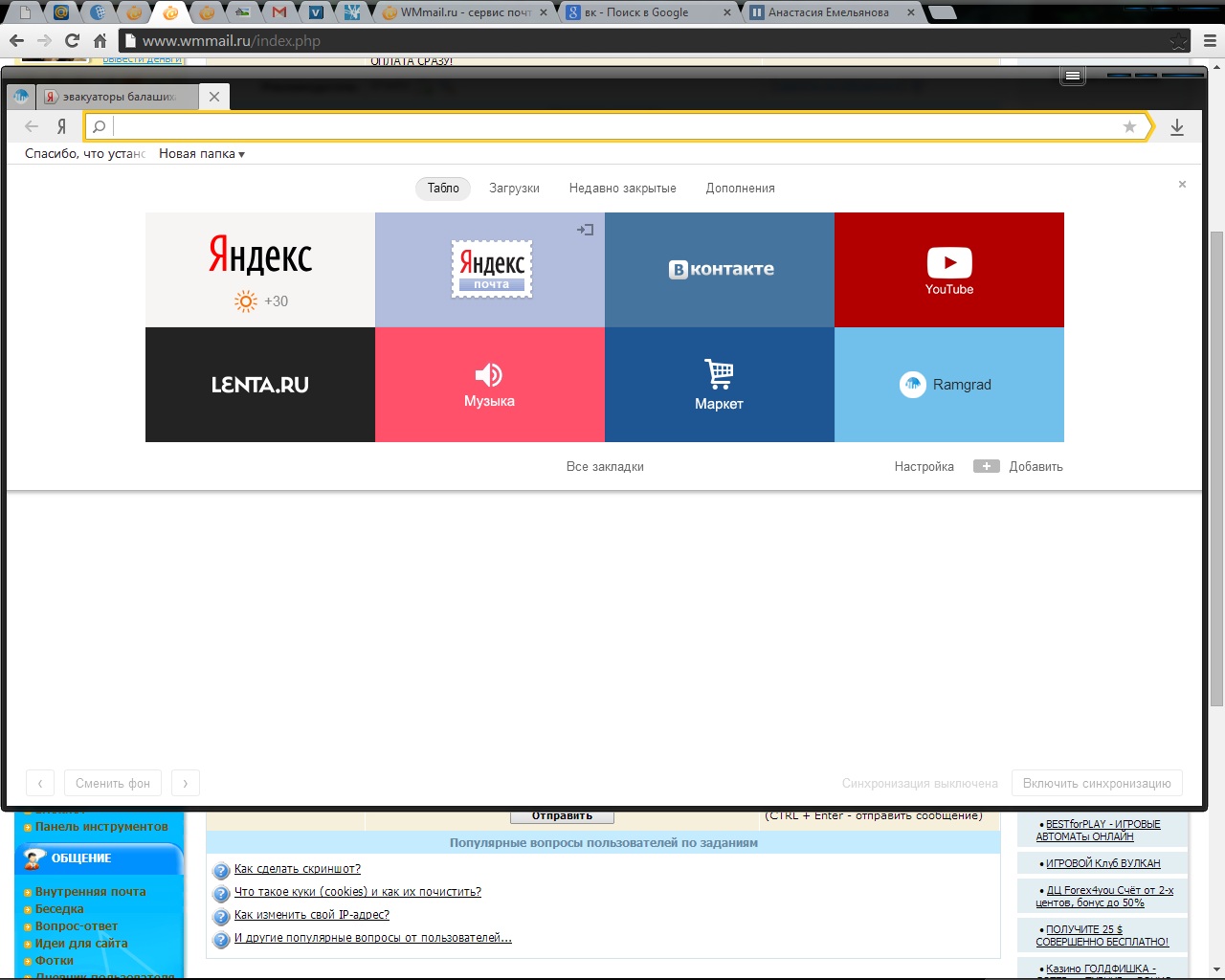This screenshot has width=1225, height=980.
Task: Click the Chrome home icon
Action: 100,41
